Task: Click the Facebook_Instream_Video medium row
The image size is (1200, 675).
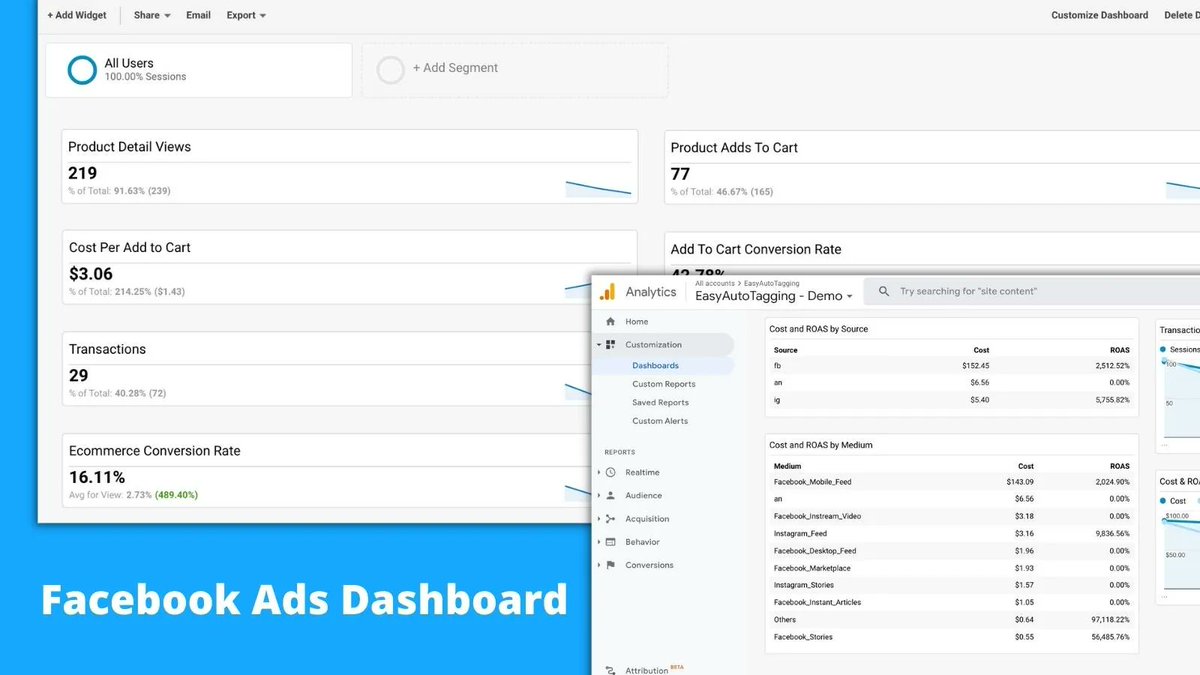Action: pyautogui.click(x=952, y=516)
